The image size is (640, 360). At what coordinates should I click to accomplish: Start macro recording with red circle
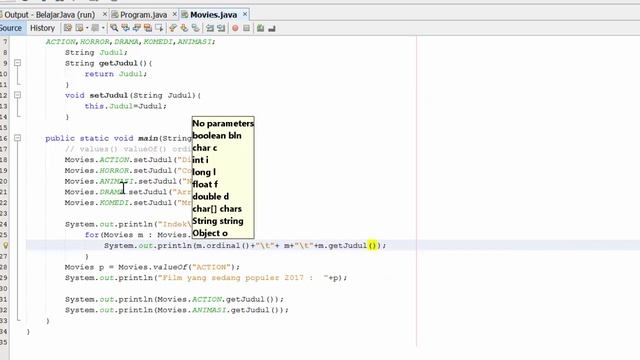(235, 28)
